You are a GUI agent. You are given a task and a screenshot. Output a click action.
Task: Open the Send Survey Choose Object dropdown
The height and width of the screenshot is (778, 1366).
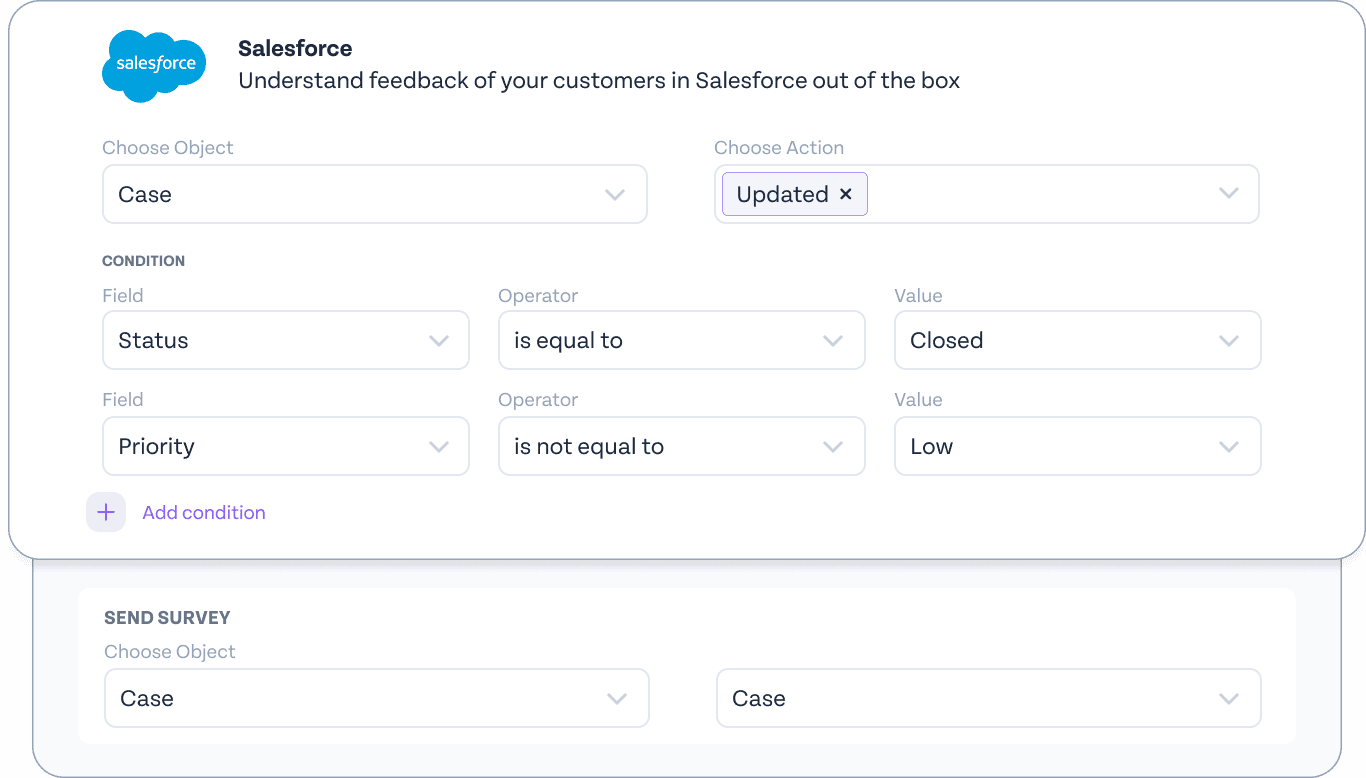coord(377,698)
